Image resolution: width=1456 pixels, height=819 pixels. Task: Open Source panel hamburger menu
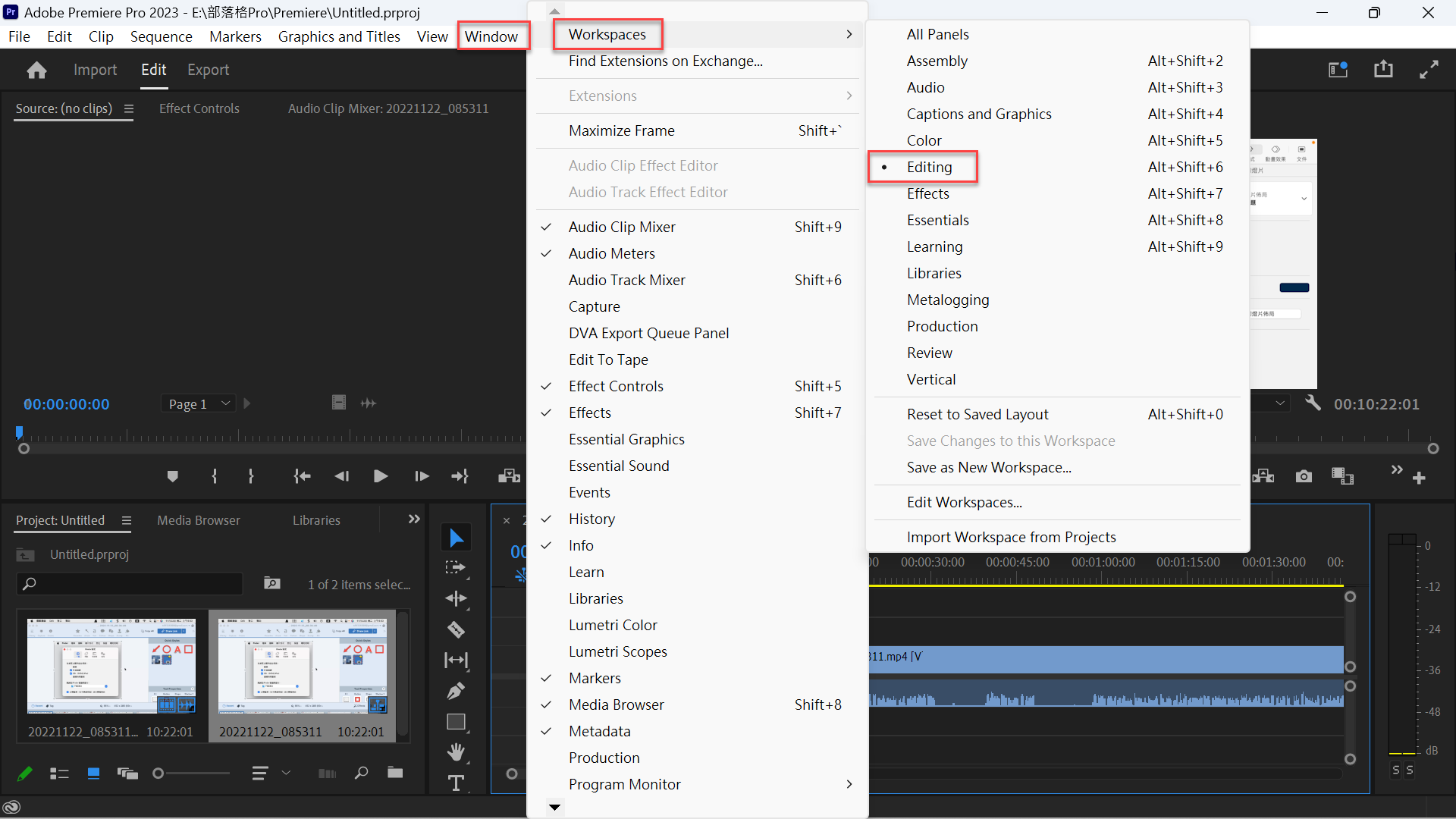coord(129,108)
